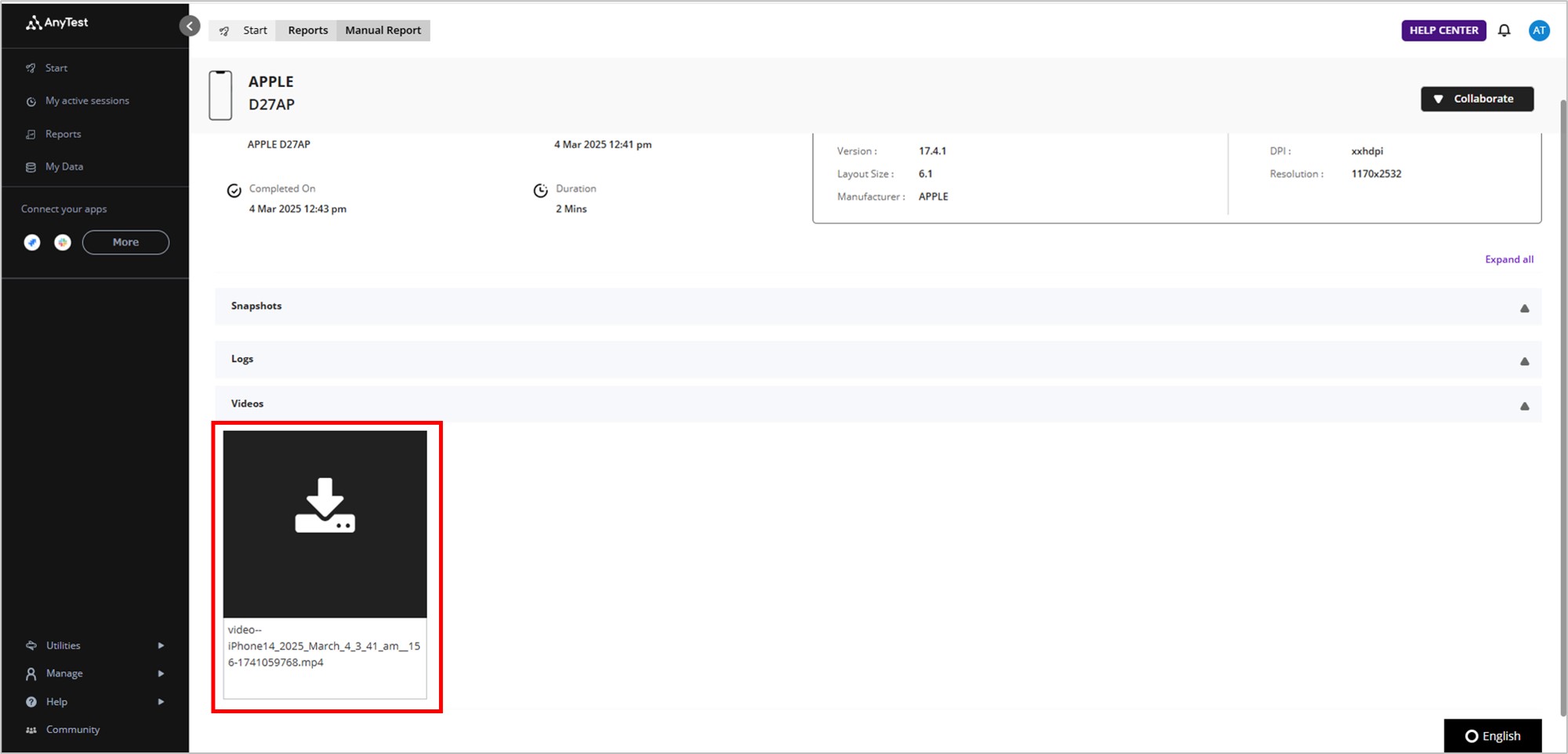Image resolution: width=1568 pixels, height=754 pixels.
Task: Click the Manufacturer value APPLE
Action: 933,197
